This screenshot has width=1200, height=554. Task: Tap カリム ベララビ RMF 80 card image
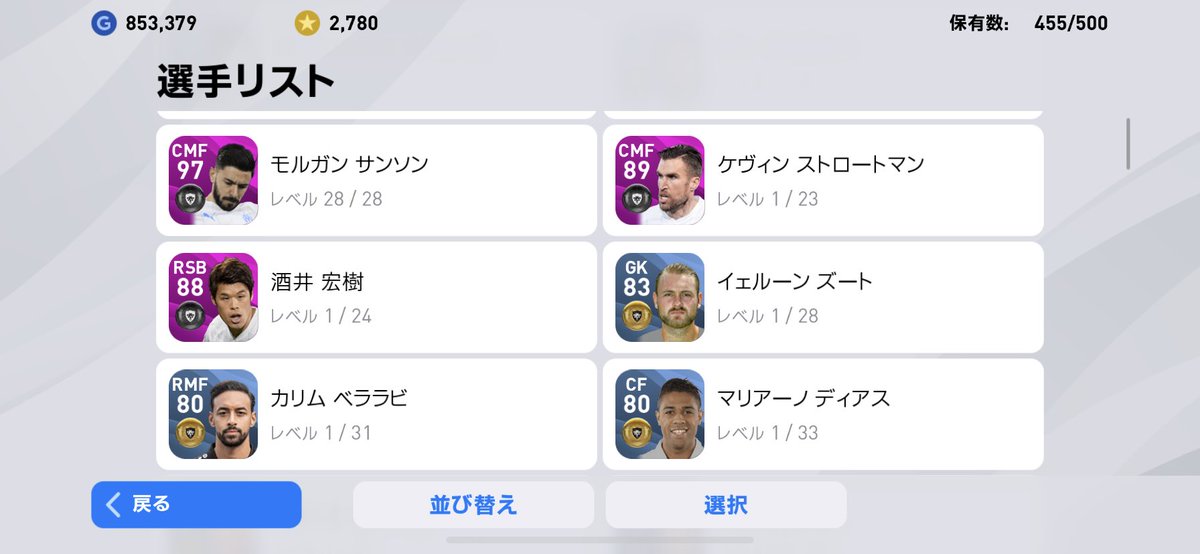(213, 414)
